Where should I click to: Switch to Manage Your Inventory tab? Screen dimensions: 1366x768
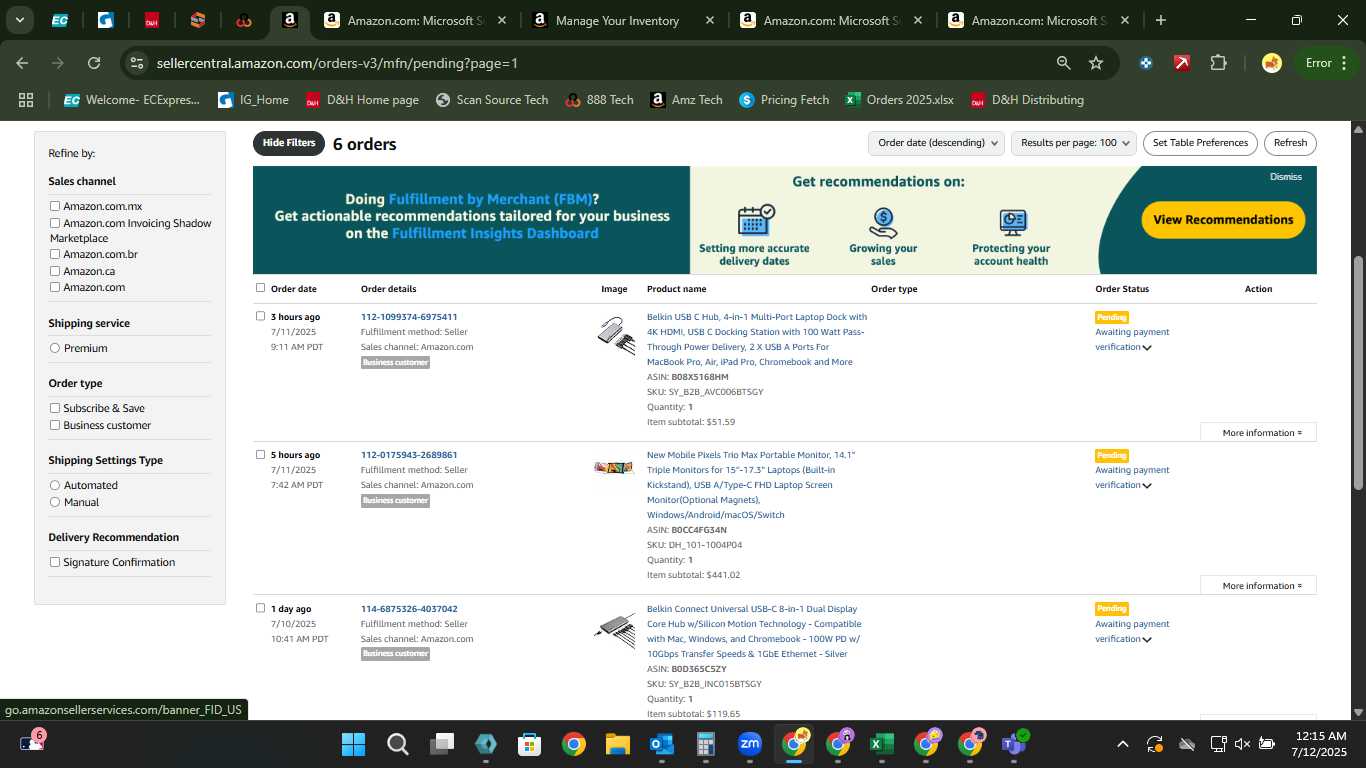617,20
